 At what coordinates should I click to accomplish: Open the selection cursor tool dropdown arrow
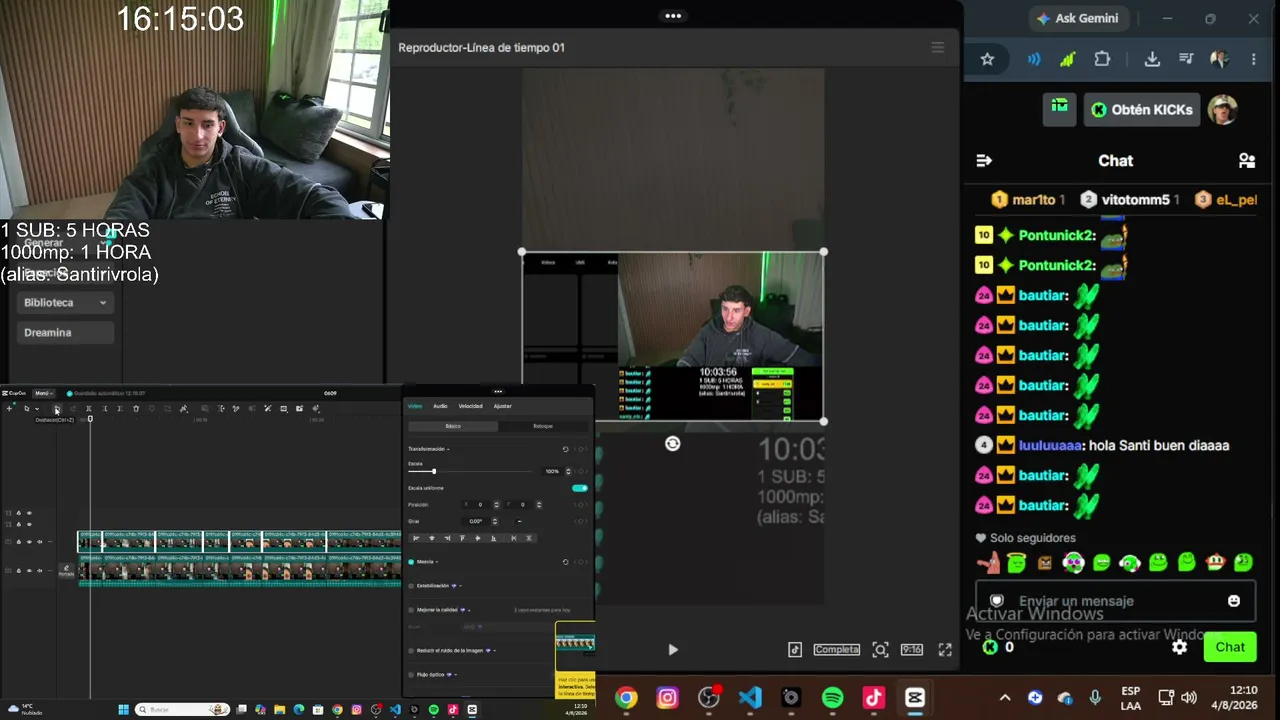click(37, 409)
